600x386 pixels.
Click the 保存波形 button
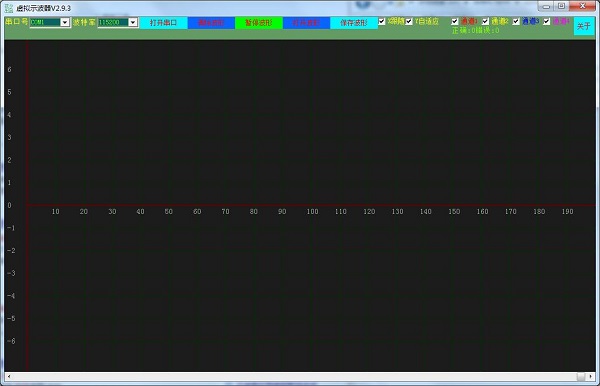354,23
